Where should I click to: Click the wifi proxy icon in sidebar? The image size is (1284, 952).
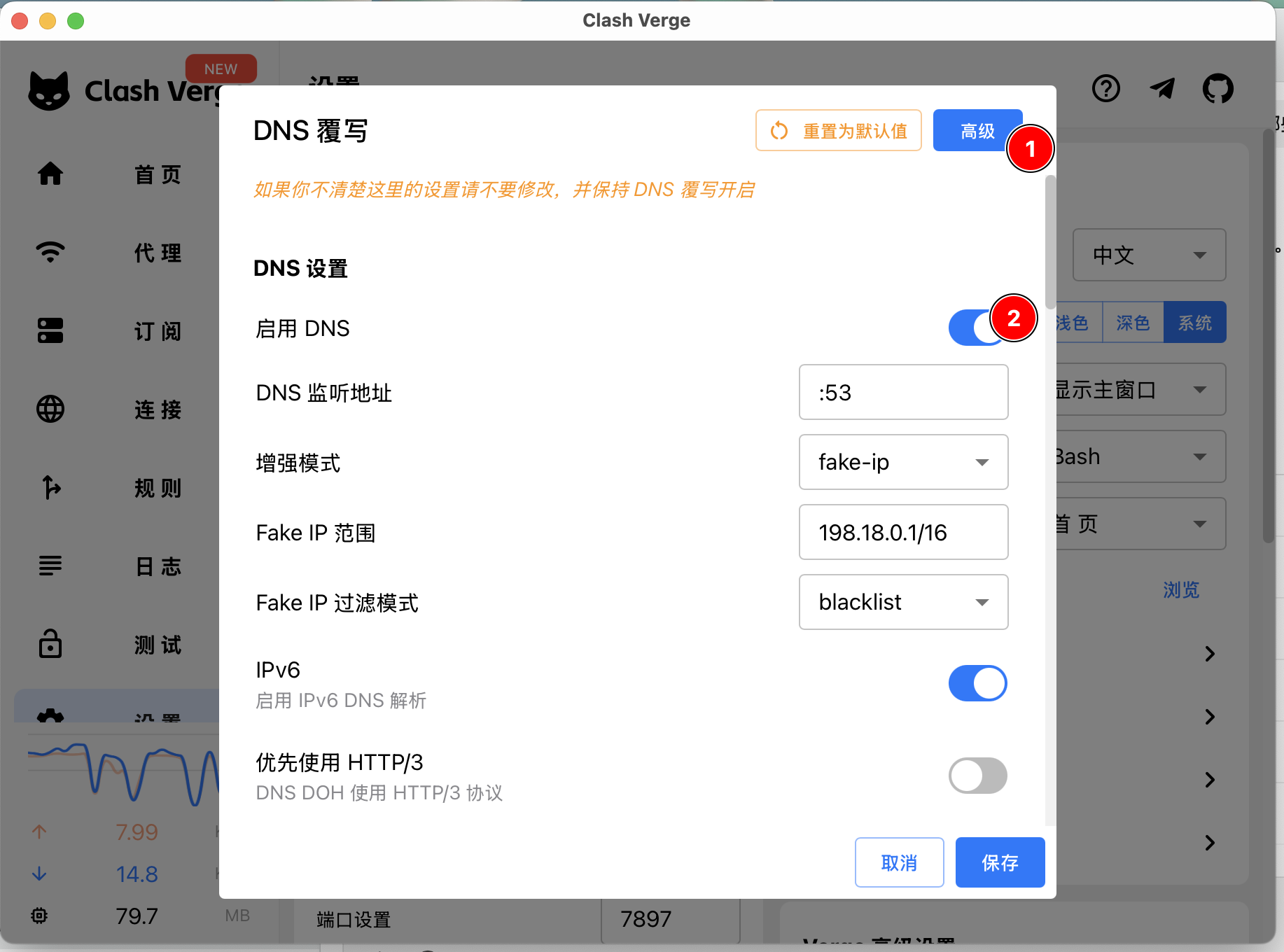click(x=50, y=252)
